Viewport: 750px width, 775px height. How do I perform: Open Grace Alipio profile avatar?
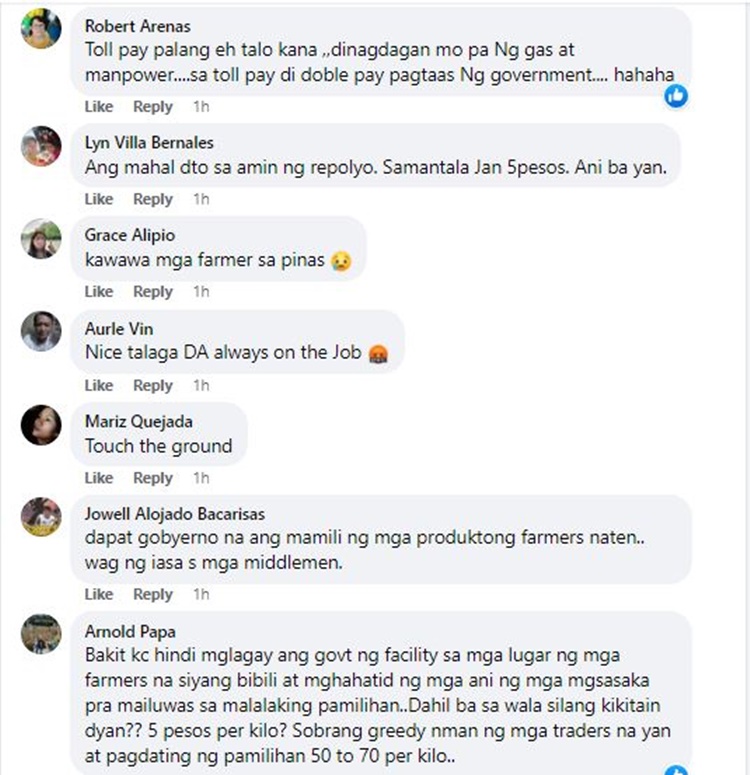[x=41, y=239]
